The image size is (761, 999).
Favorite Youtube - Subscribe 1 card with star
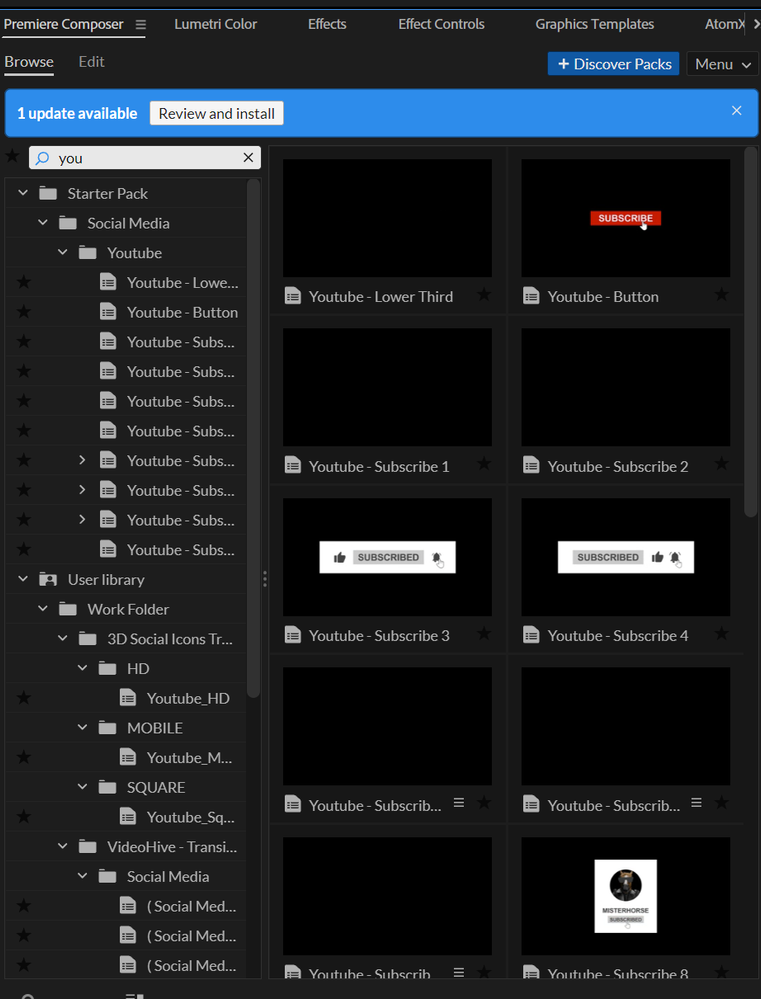[x=484, y=464]
